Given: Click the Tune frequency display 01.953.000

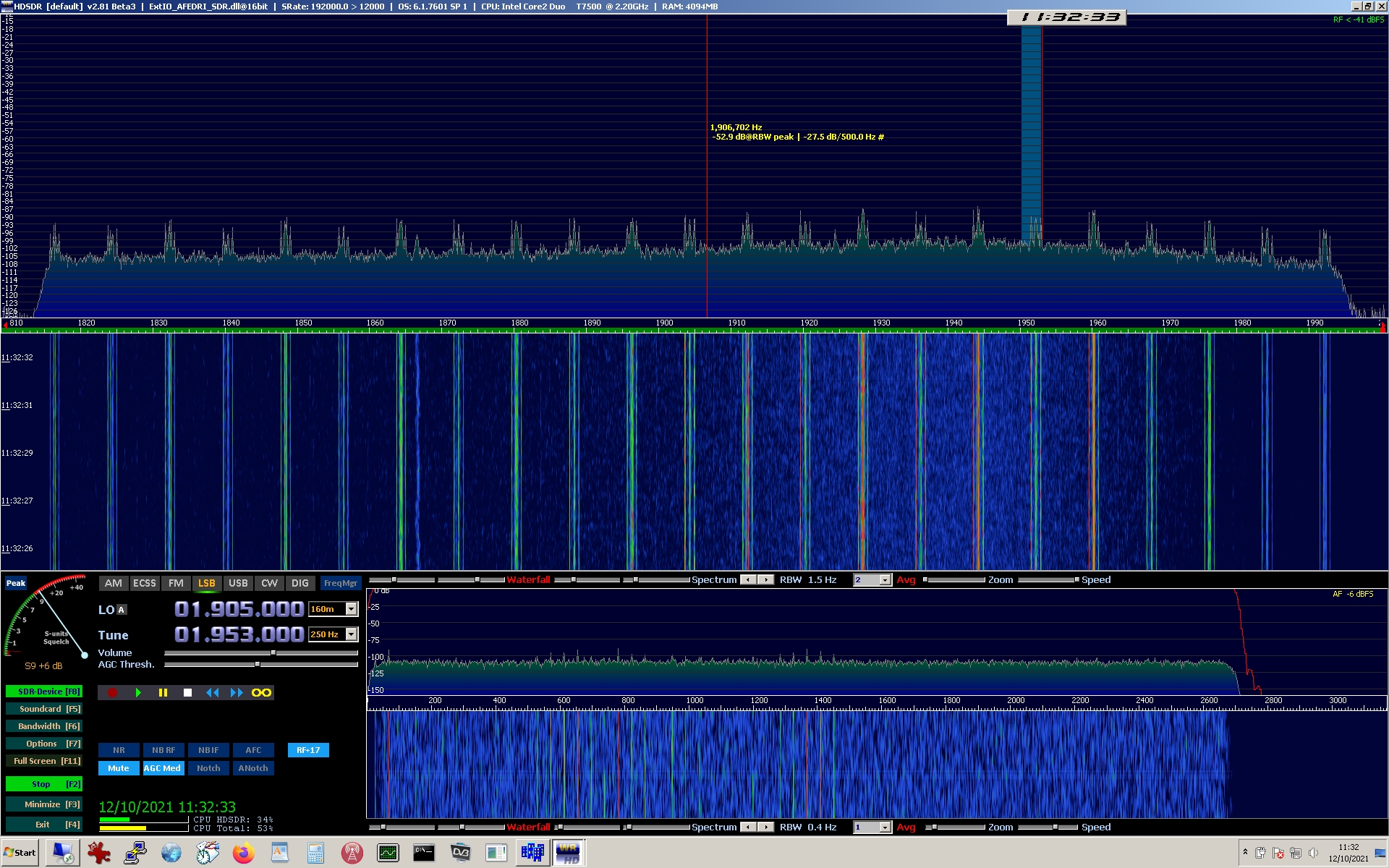Looking at the screenshot, I should pyautogui.click(x=239, y=635).
